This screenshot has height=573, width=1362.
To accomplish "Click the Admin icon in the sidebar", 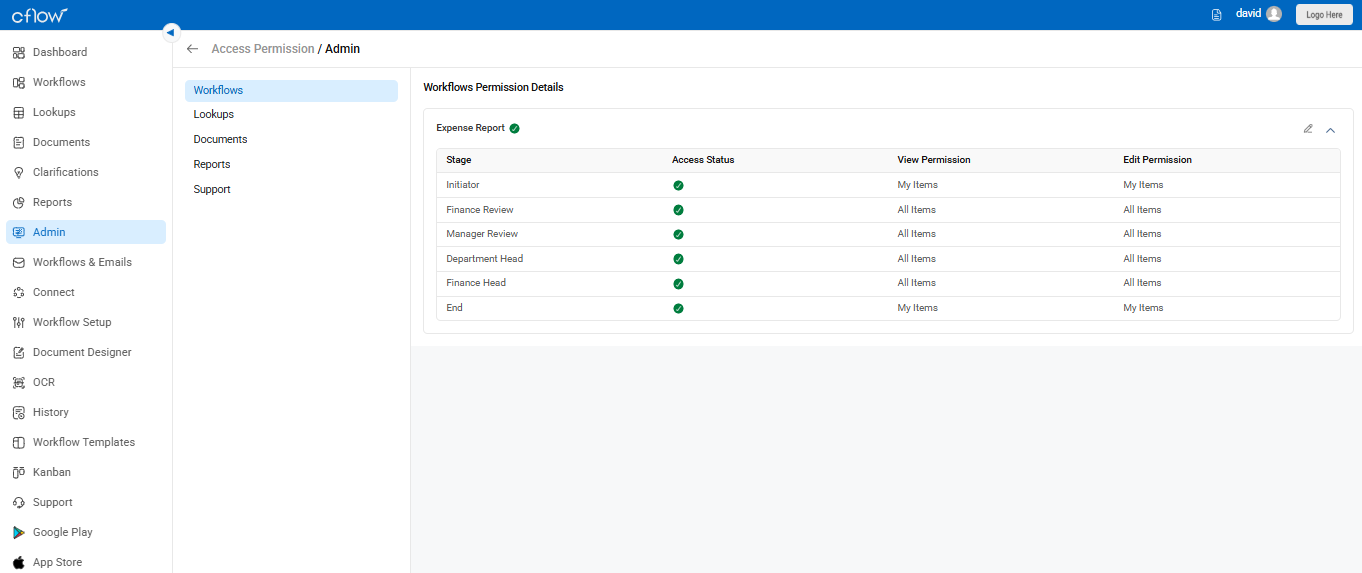I will 19,232.
